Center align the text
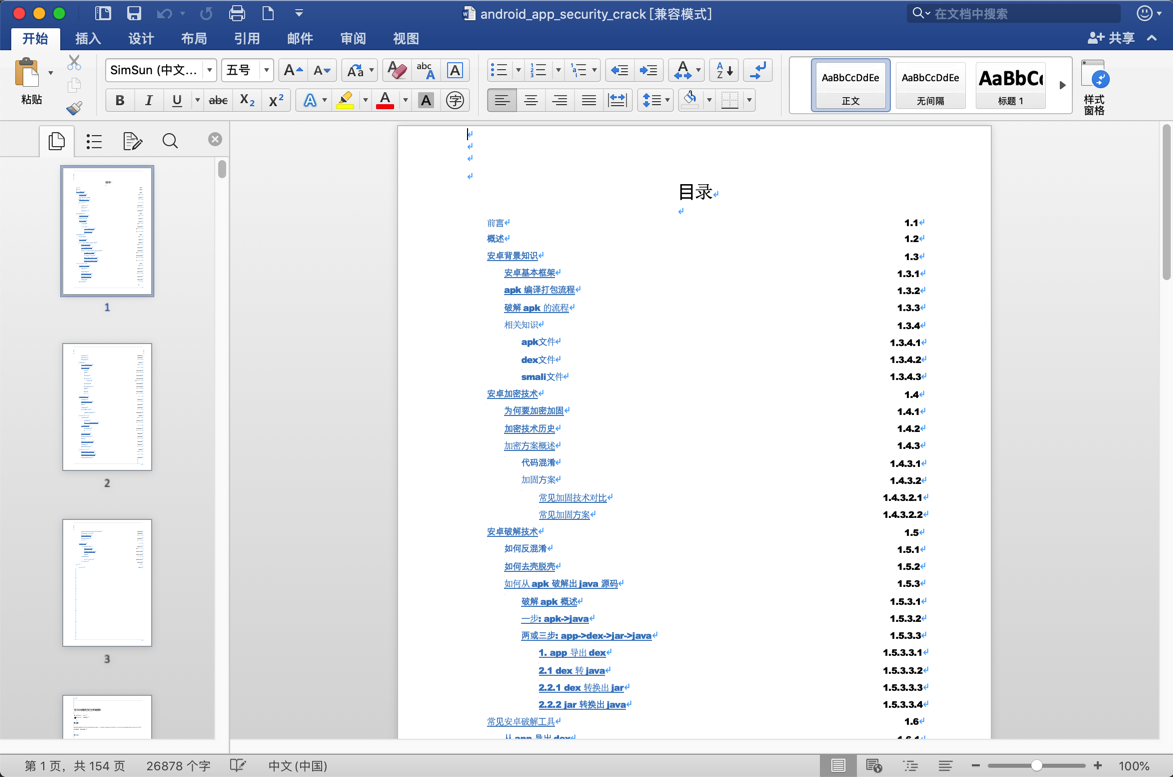 531,100
